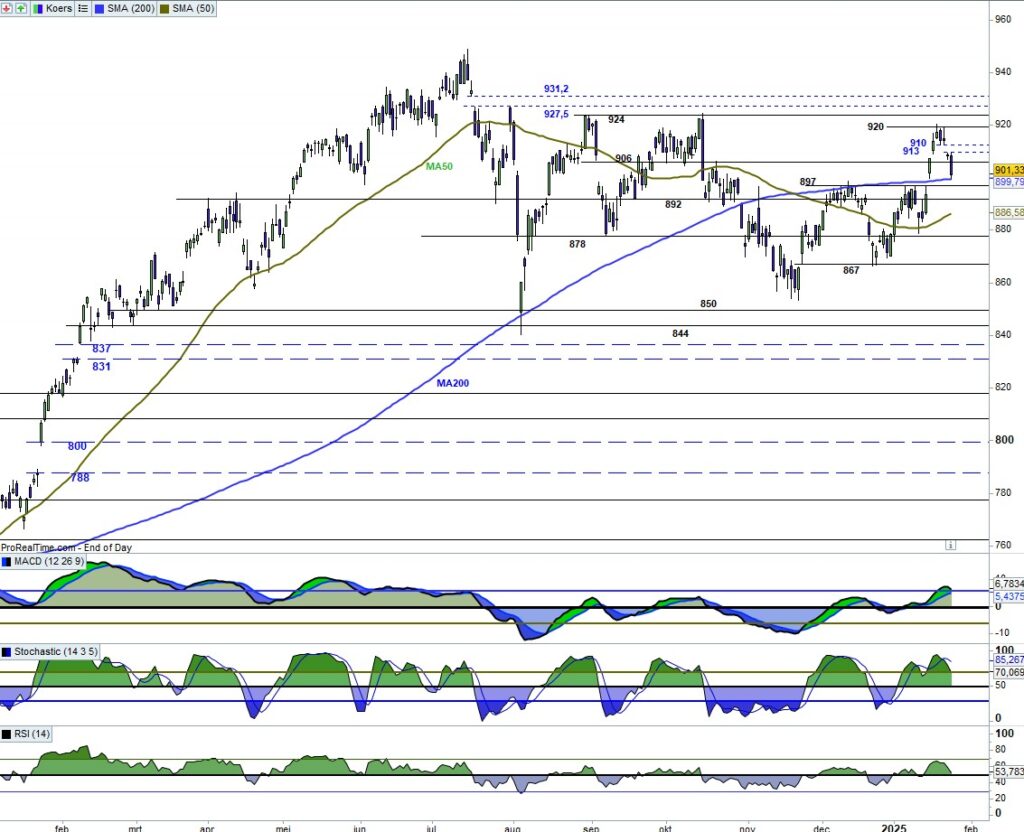1024x832 pixels.
Task: Open the RSI (14) panel label
Action: point(32,734)
